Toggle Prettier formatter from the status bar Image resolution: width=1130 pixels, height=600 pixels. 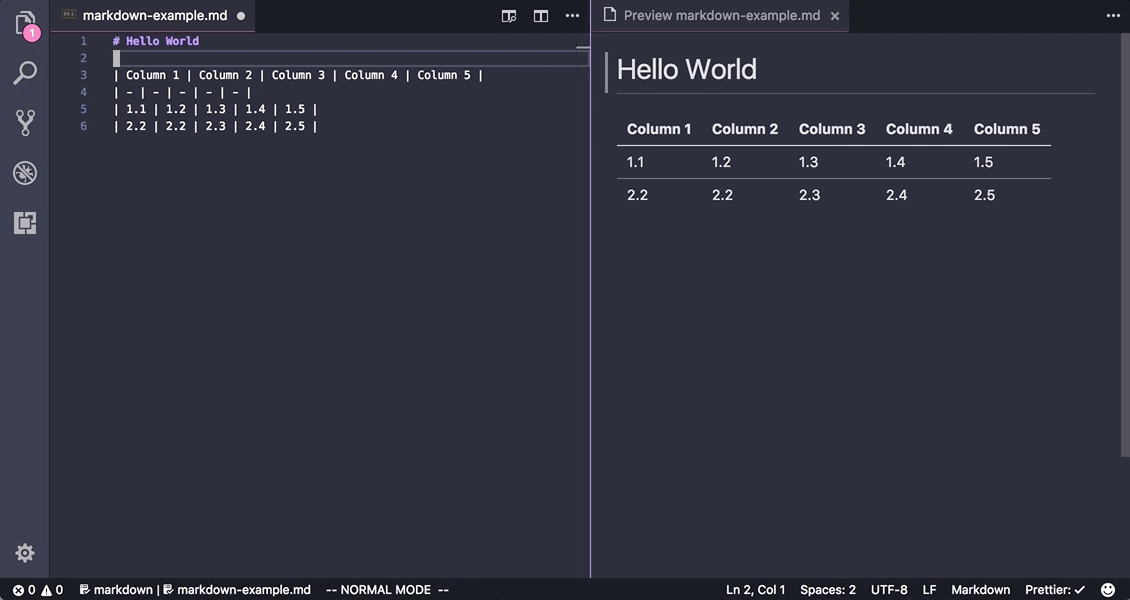pos(1055,589)
